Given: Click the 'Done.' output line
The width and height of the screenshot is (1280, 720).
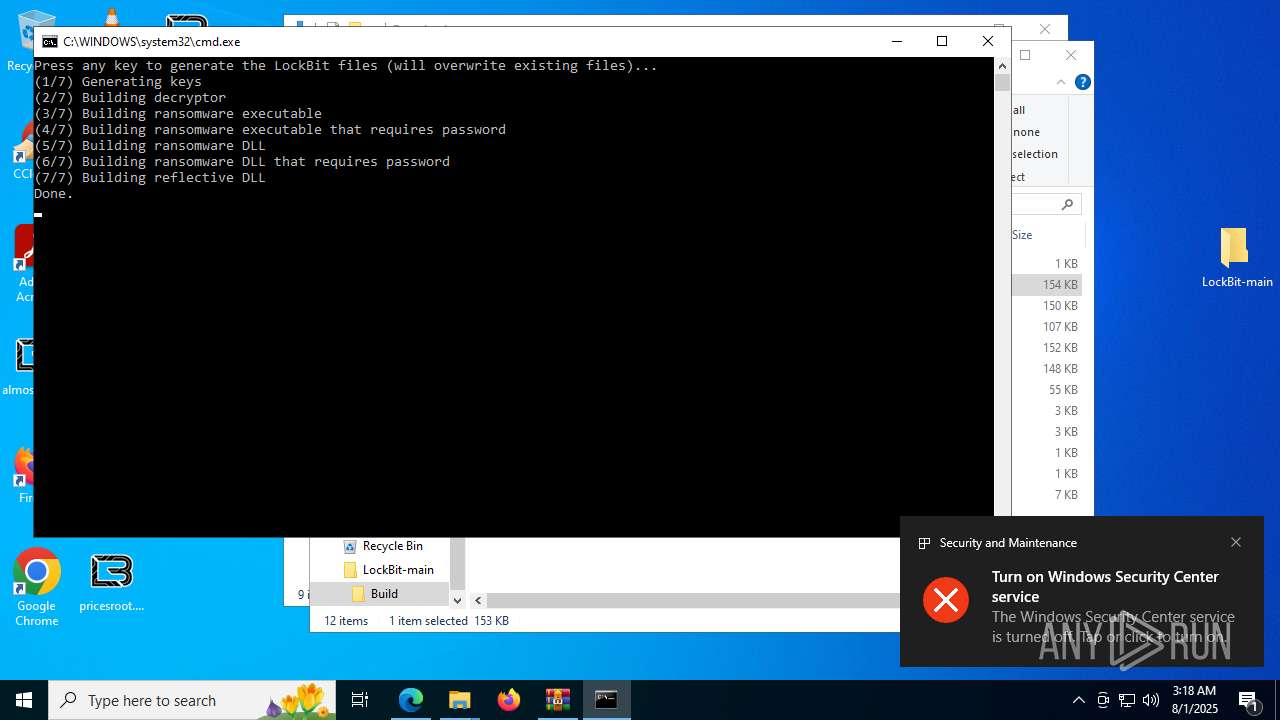Looking at the screenshot, I should coord(54,194).
